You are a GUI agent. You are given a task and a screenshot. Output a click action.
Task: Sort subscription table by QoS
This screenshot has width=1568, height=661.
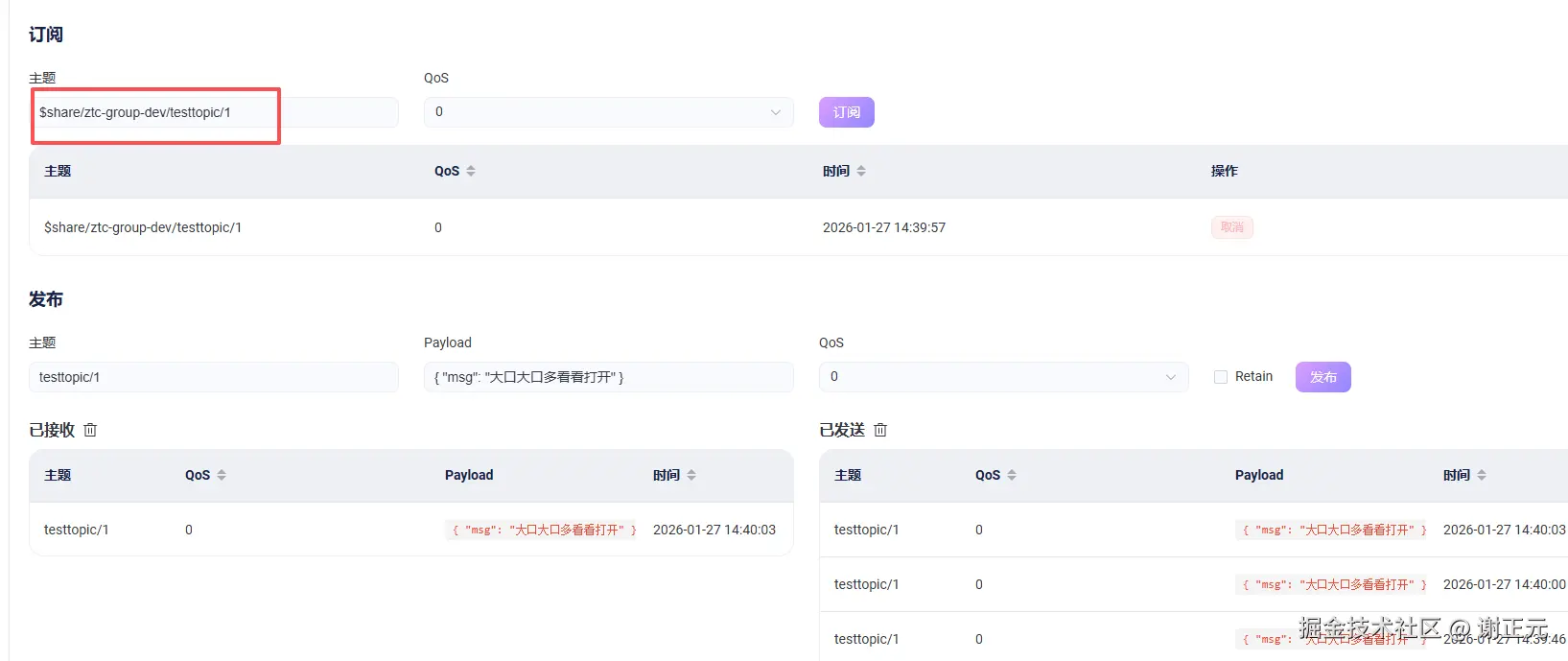point(470,171)
